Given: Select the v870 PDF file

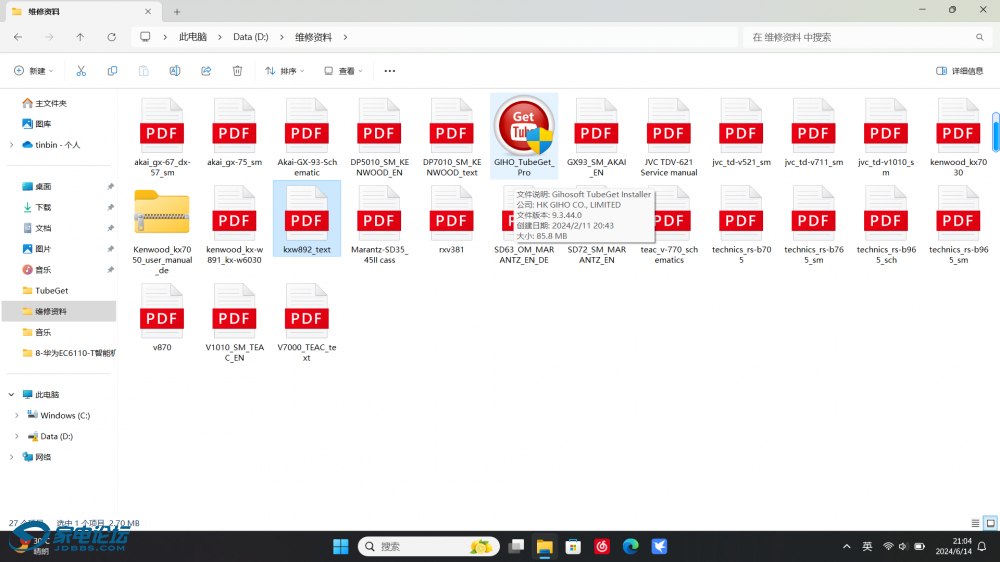Looking at the screenshot, I should click(x=162, y=317).
